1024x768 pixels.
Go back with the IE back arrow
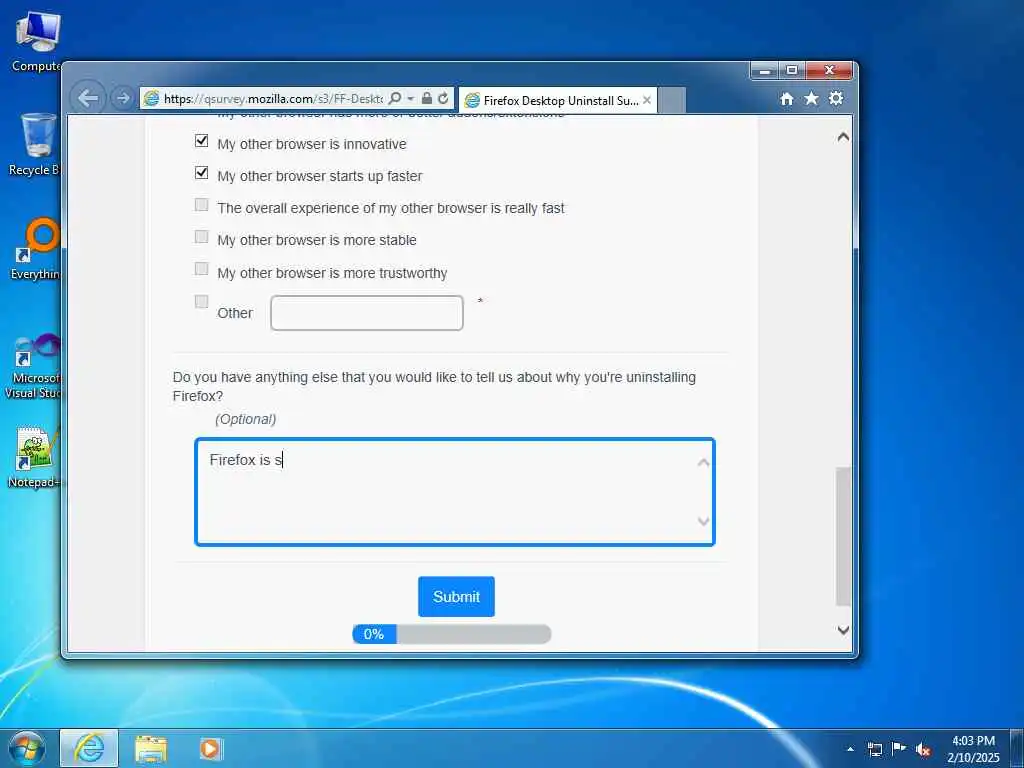coord(88,99)
